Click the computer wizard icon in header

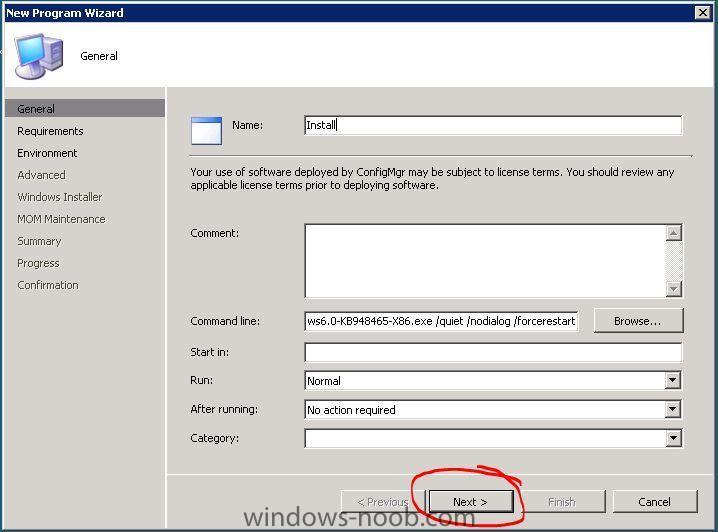[38, 56]
